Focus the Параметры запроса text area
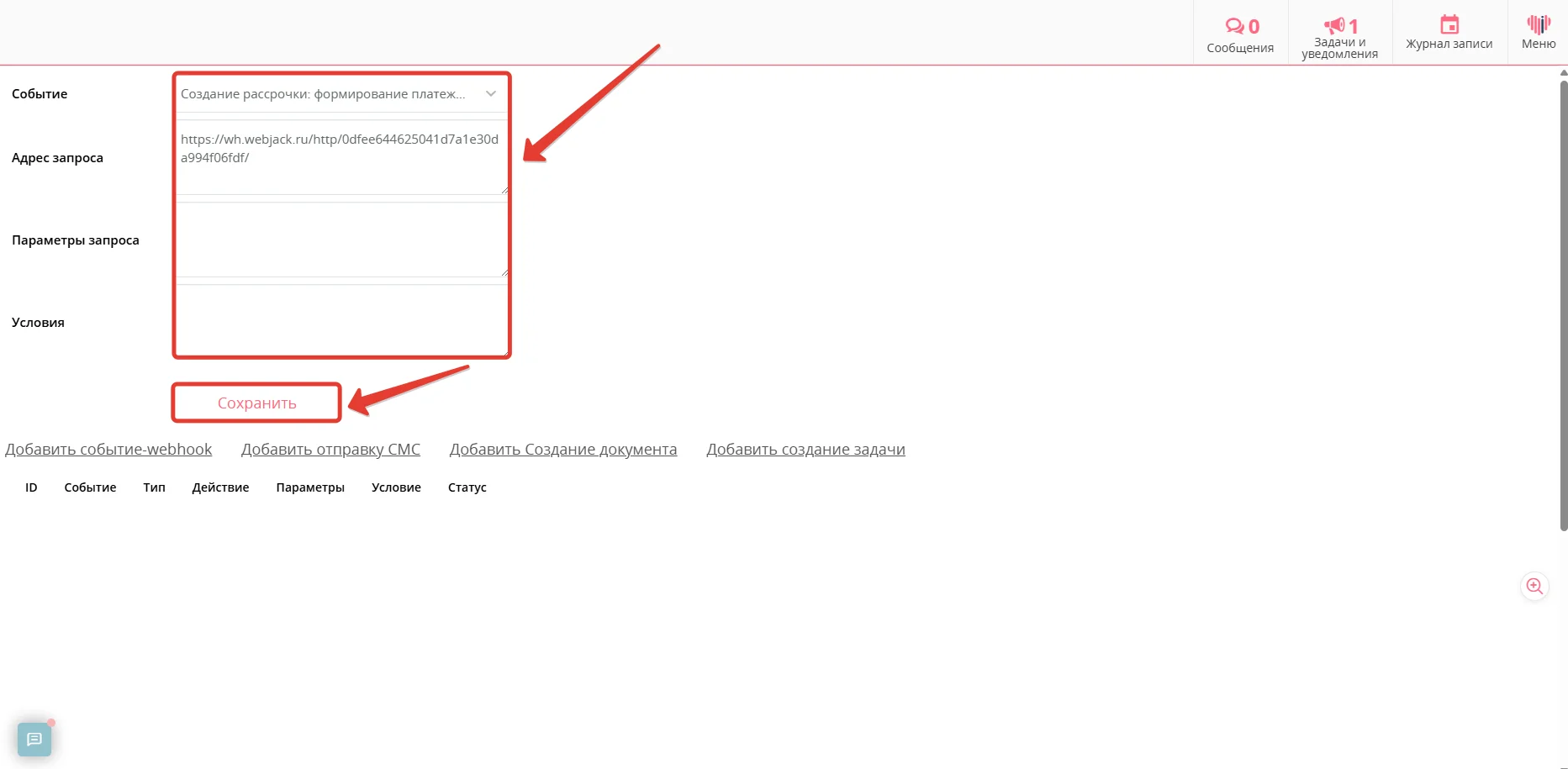The height and width of the screenshot is (769, 1568). (x=341, y=240)
